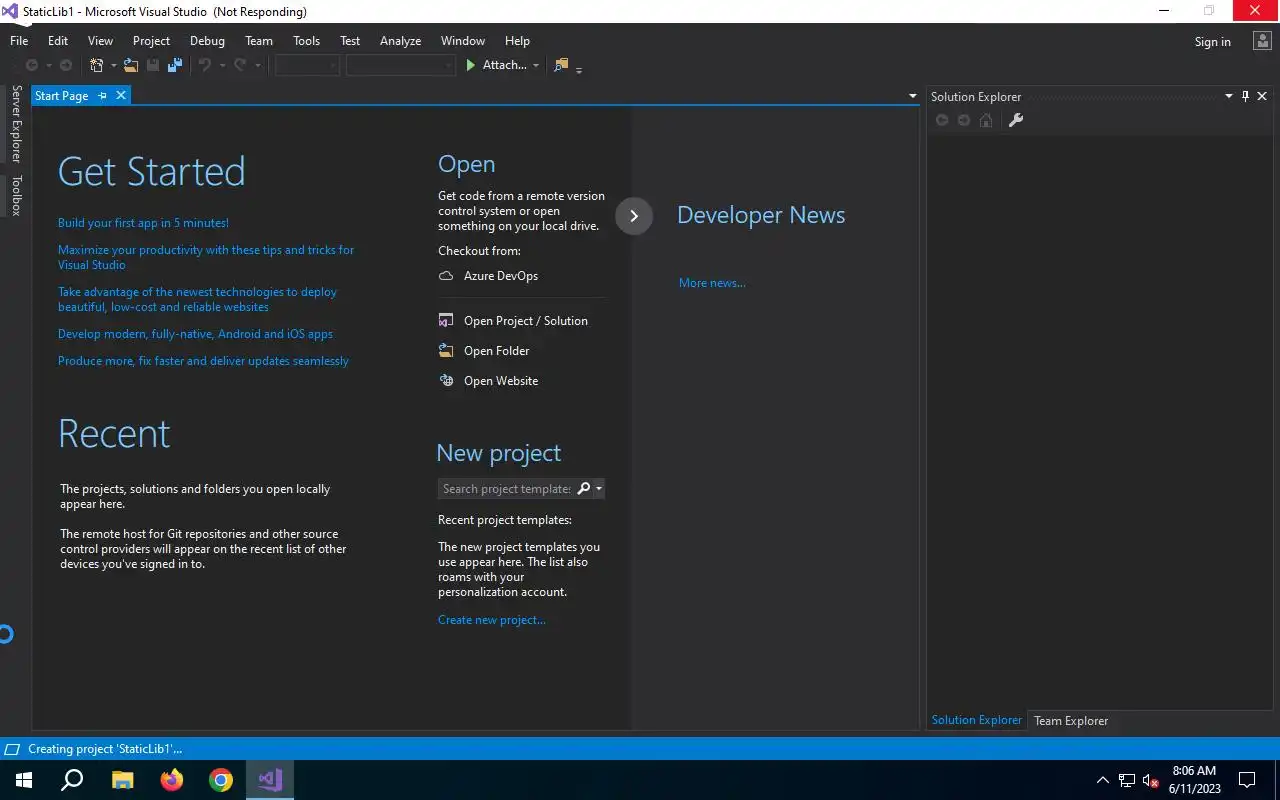Open the Server Explorer side tab

click(16, 124)
